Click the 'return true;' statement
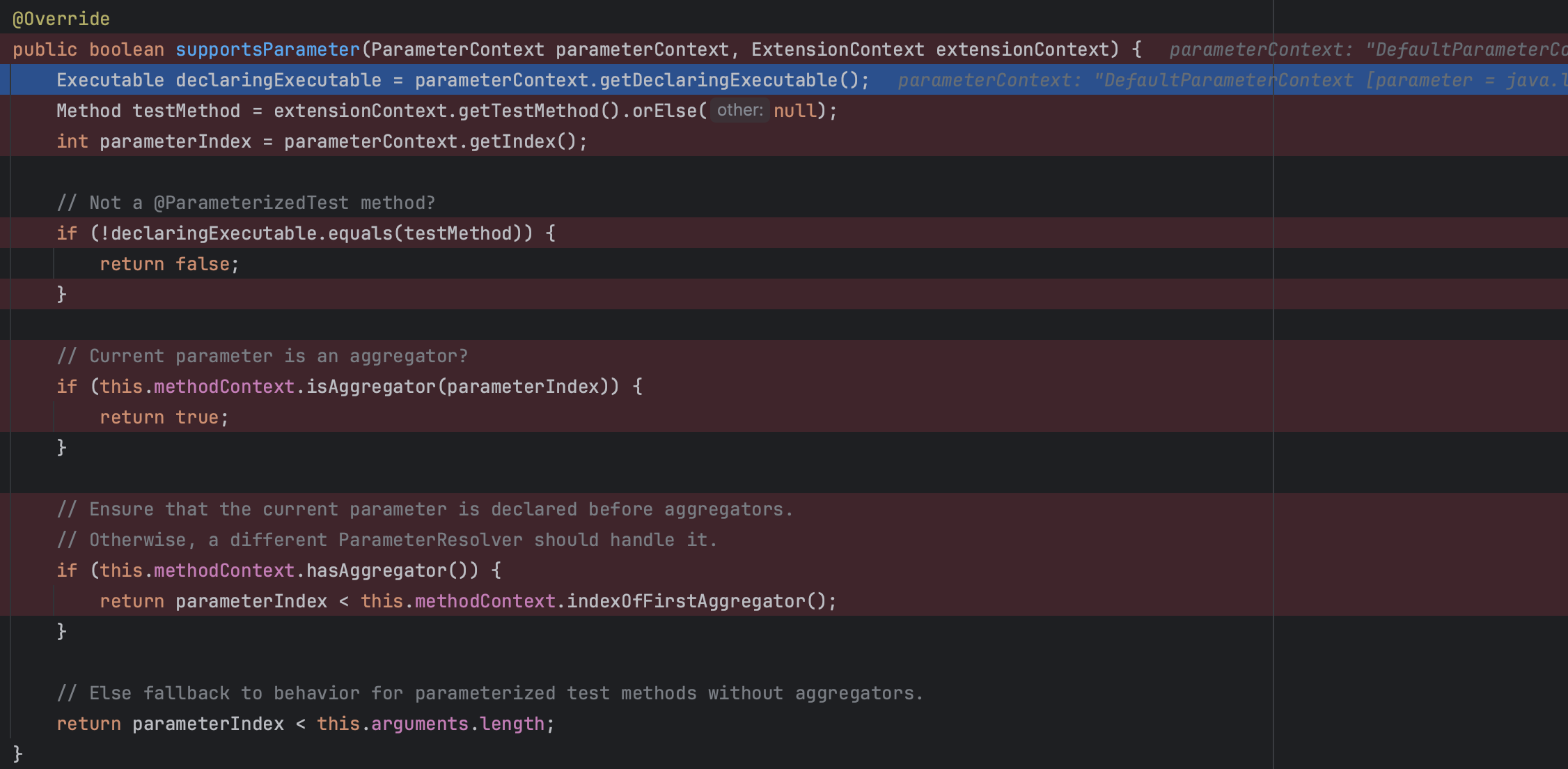This screenshot has height=769, width=1568. (x=164, y=417)
